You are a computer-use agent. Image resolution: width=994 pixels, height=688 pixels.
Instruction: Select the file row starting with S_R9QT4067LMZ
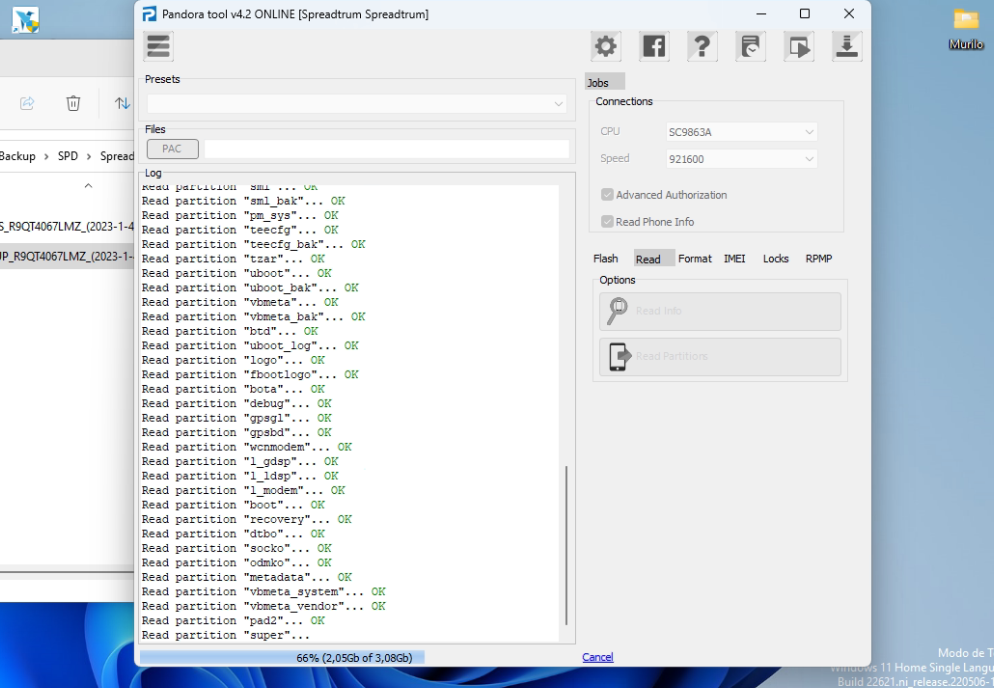(x=67, y=226)
